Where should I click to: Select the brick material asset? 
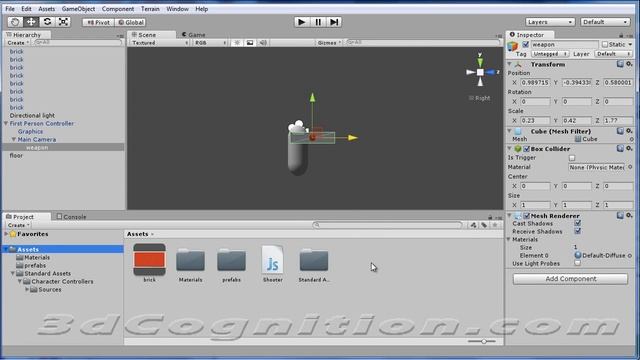(149, 263)
